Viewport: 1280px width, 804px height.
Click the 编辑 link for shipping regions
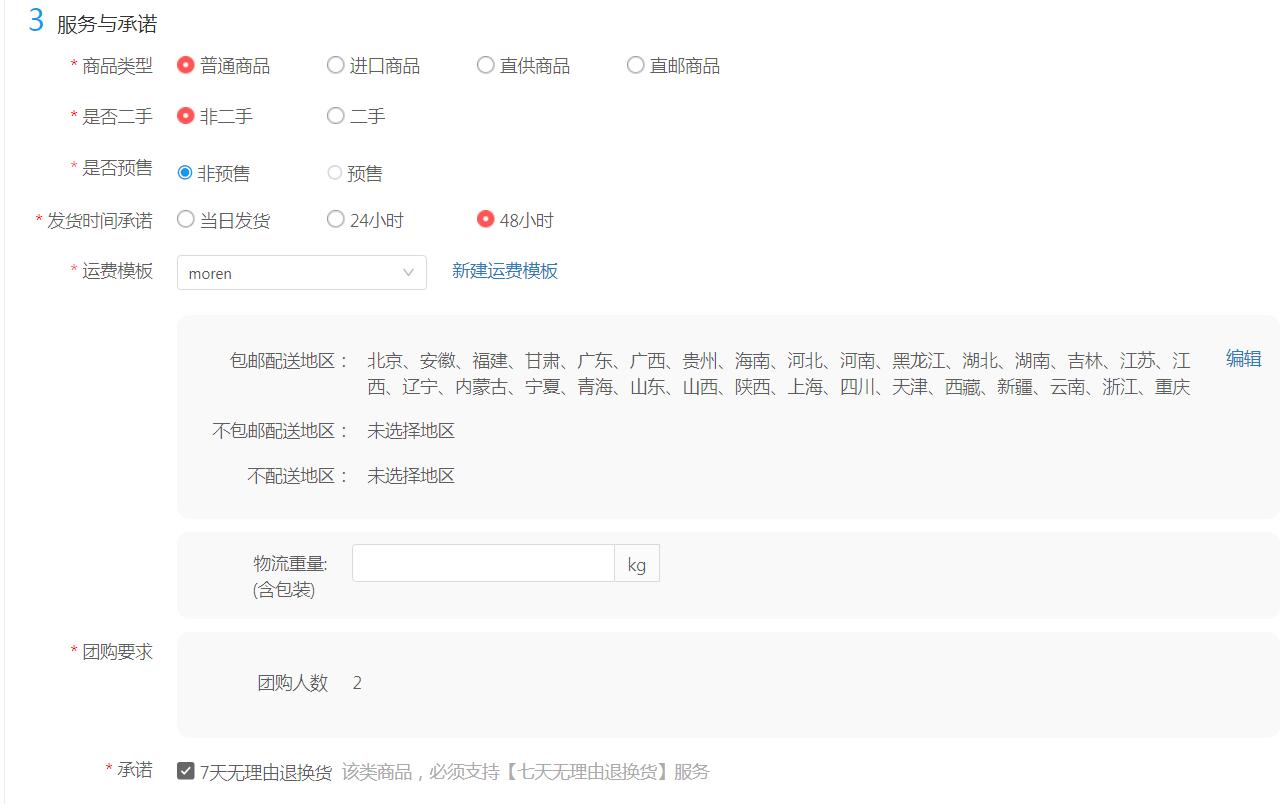1242,358
